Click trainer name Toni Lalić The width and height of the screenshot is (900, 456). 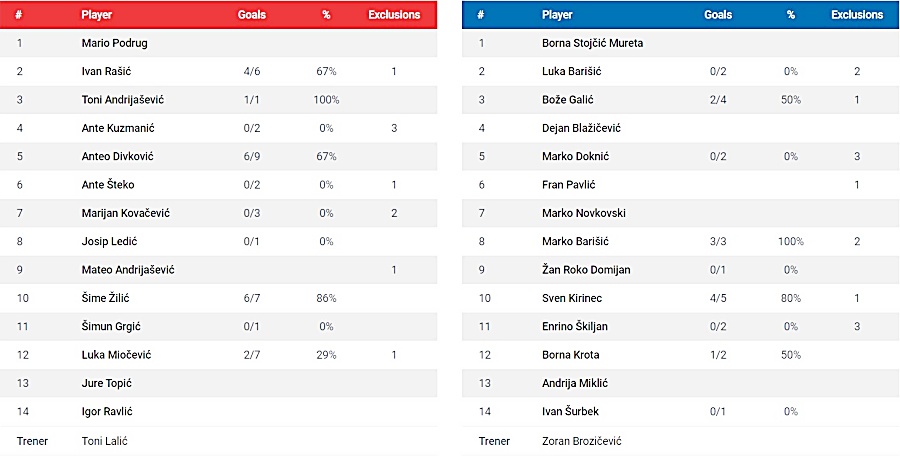coord(104,441)
